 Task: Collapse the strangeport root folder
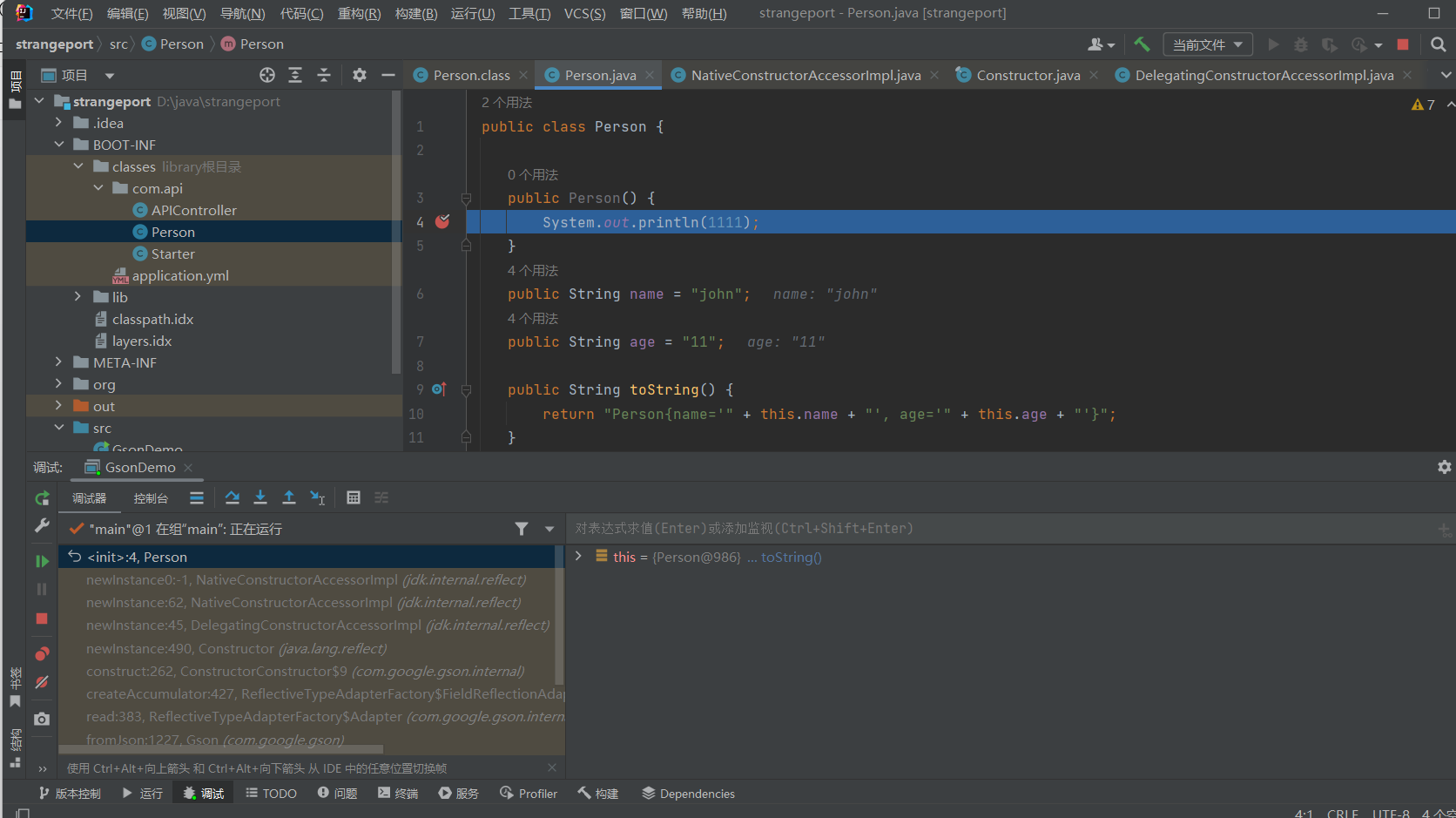pos(39,101)
